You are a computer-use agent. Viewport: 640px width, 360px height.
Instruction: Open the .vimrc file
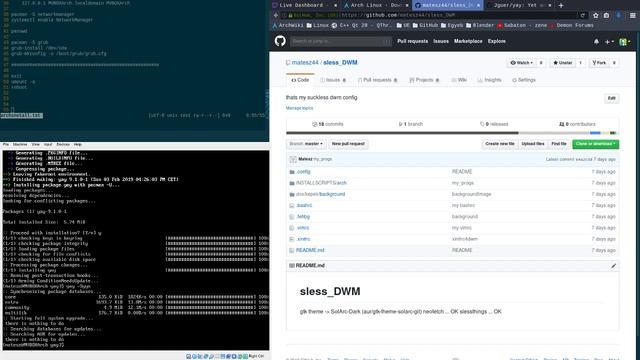tap(302, 228)
